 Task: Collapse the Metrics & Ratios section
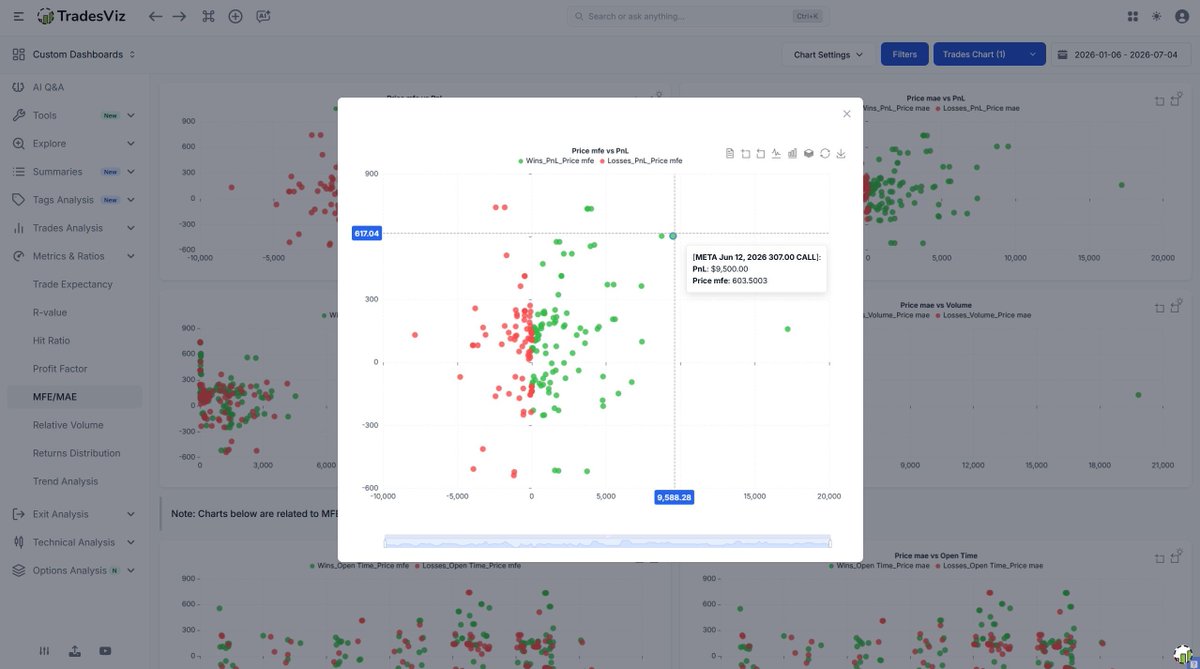click(74, 255)
